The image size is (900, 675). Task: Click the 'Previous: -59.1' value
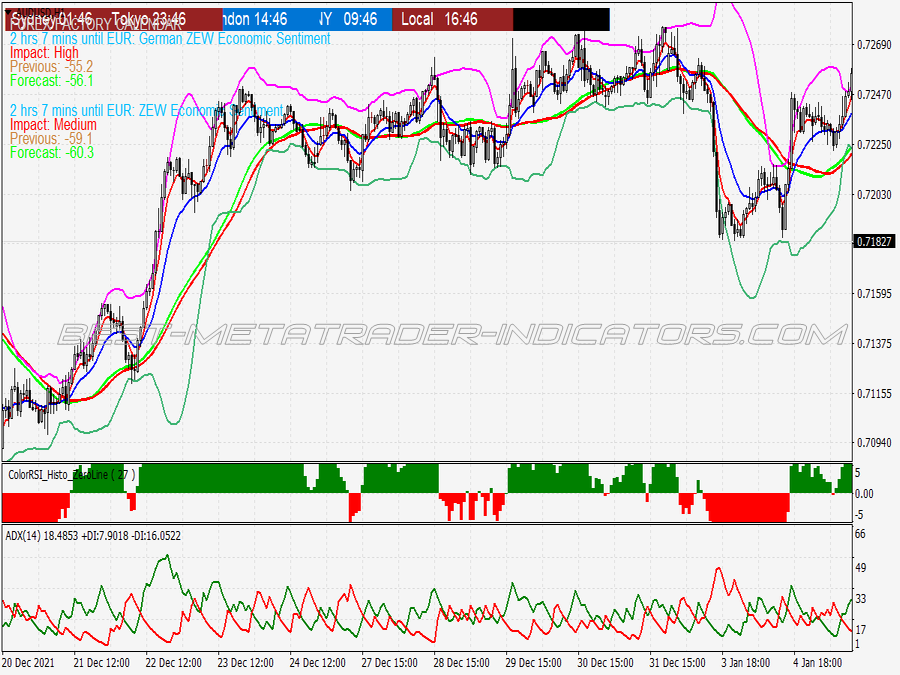click(x=51, y=139)
